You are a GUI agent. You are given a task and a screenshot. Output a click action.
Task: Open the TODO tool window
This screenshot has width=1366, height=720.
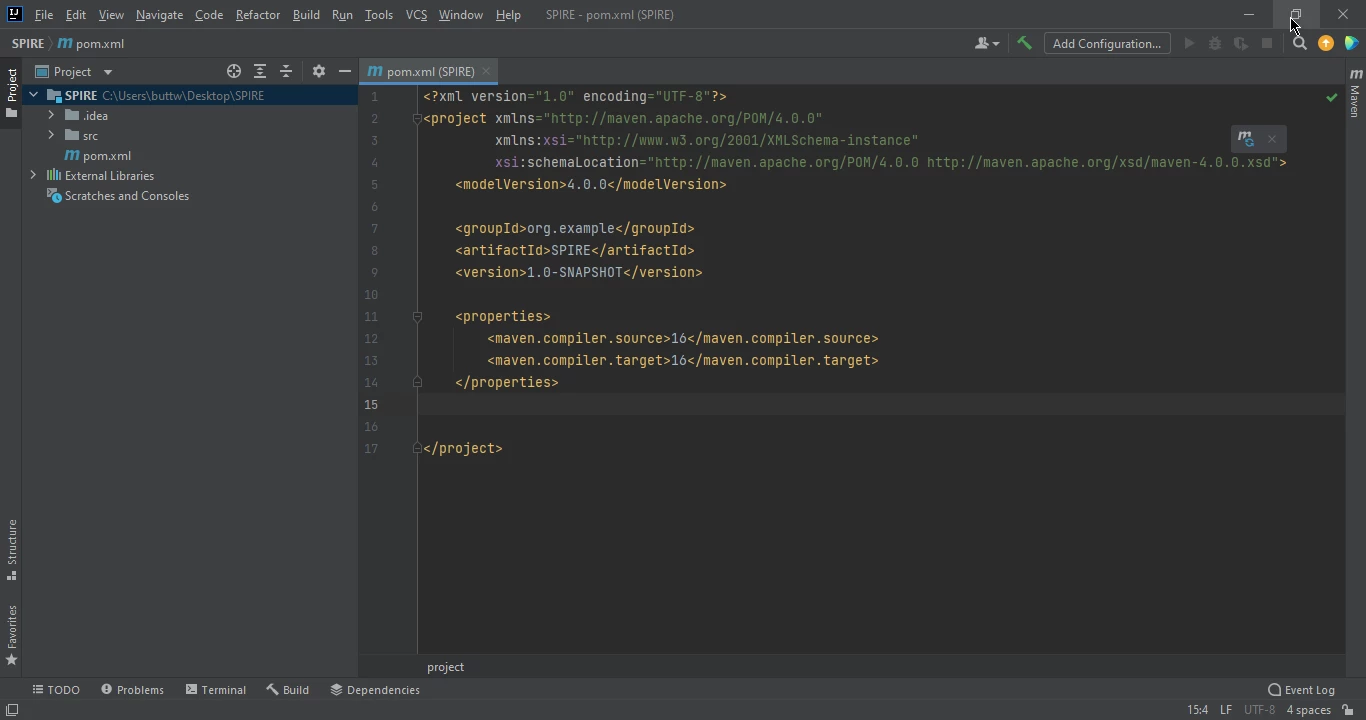(x=56, y=690)
